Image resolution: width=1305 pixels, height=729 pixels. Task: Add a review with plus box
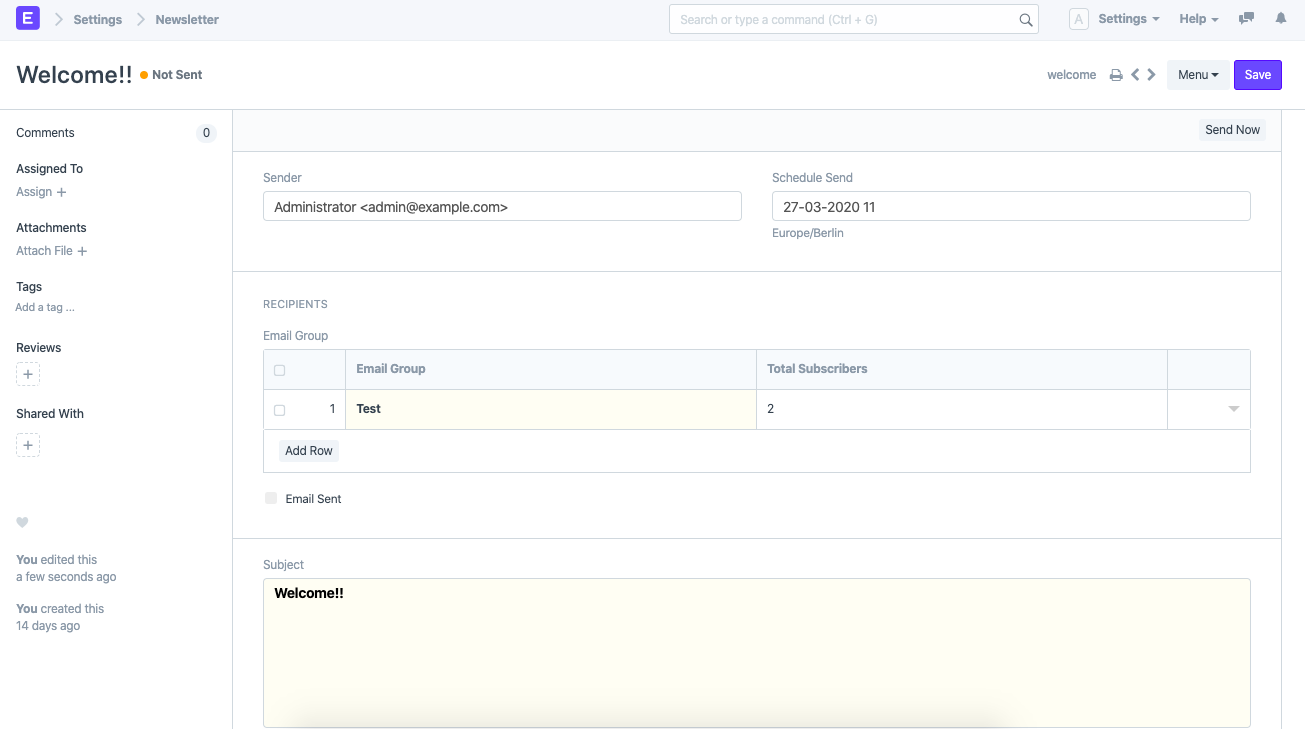(28, 375)
